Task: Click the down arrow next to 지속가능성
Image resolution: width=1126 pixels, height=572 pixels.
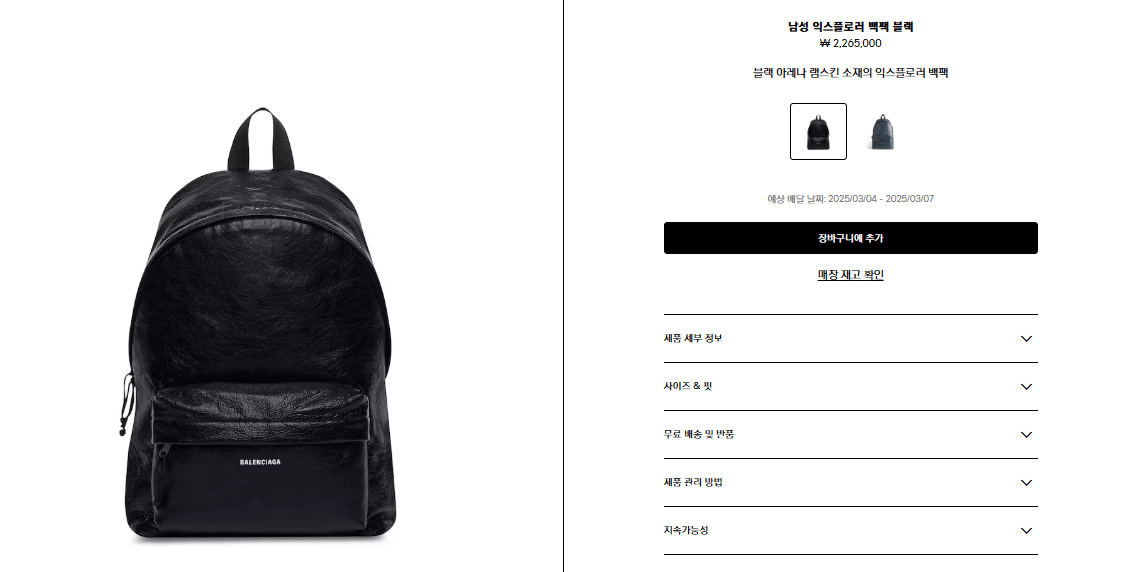Action: pyautogui.click(x=1026, y=531)
